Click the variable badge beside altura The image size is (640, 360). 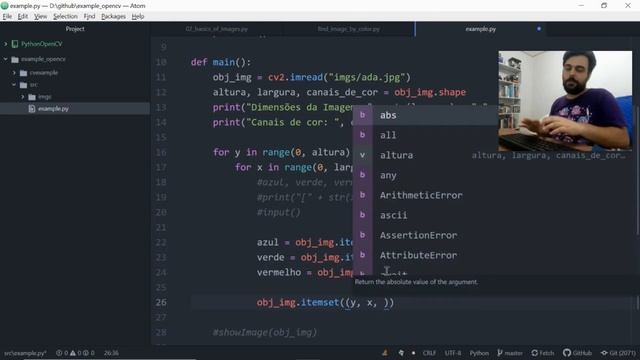(x=362, y=155)
